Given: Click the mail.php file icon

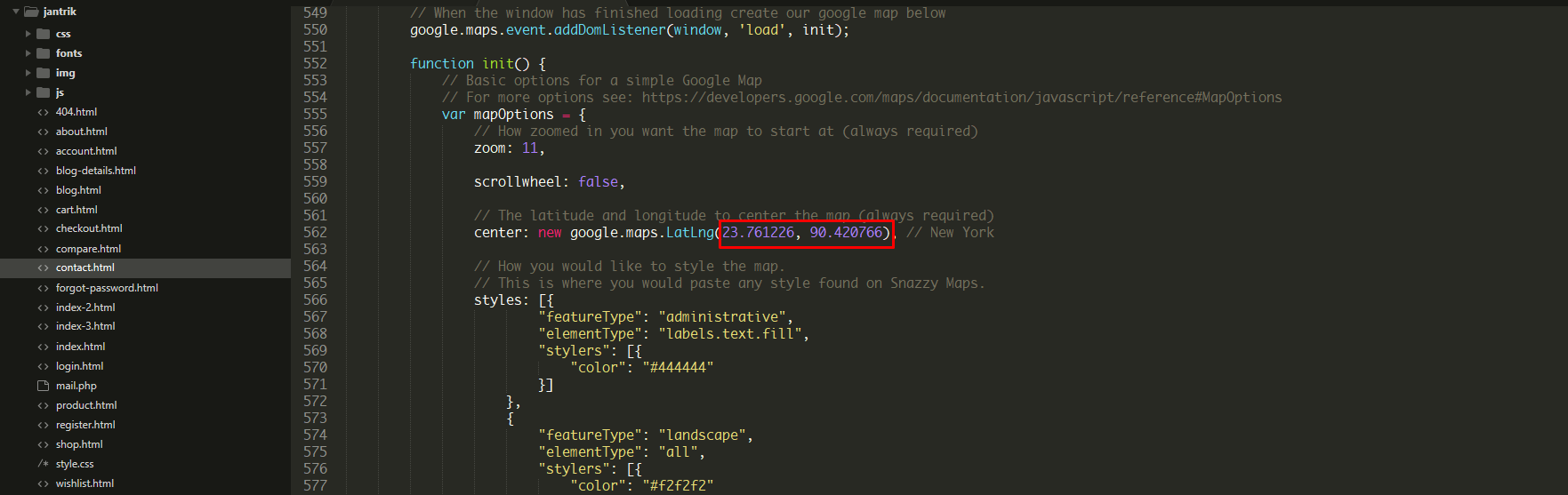Looking at the screenshot, I should coord(43,386).
